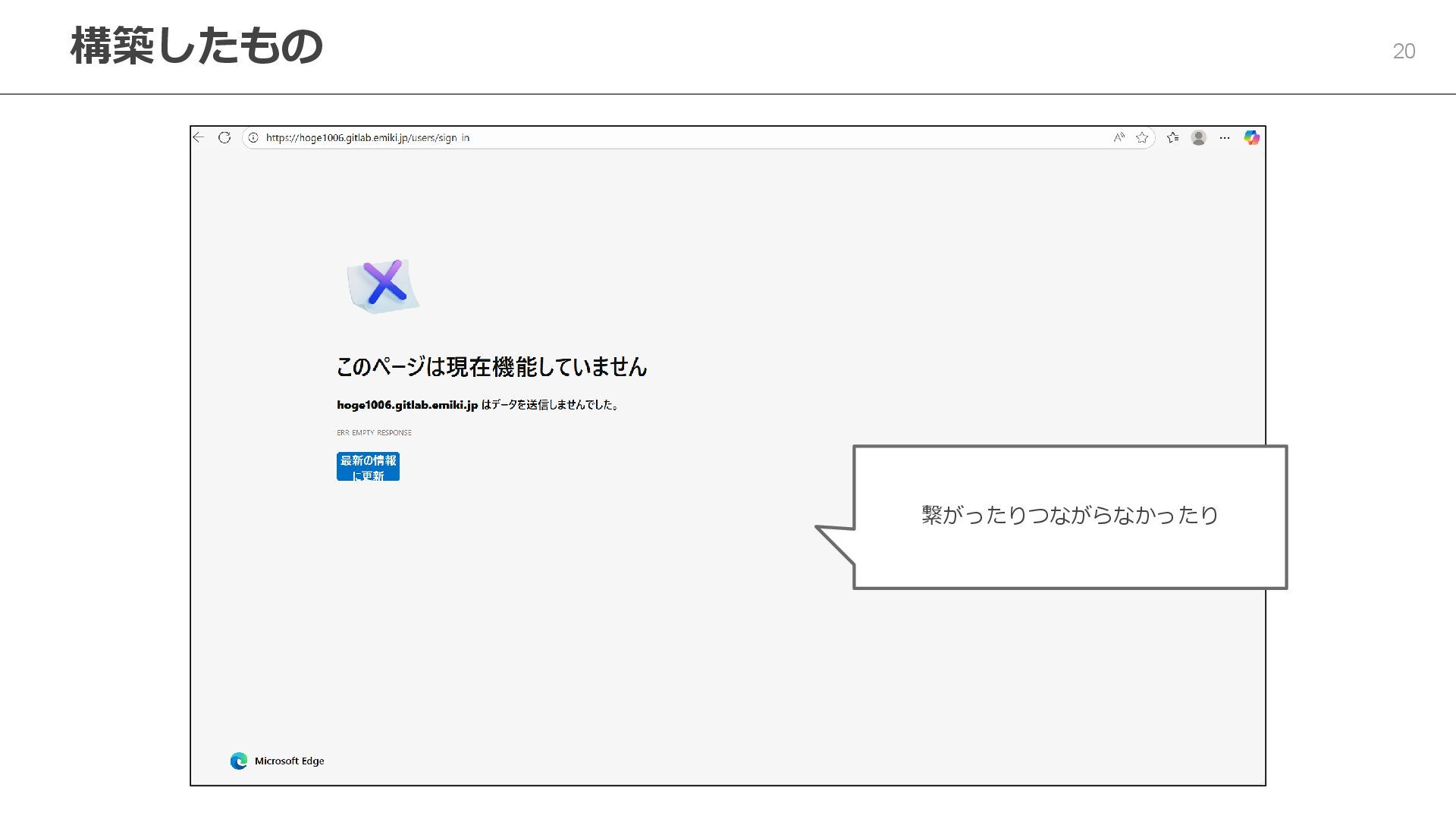The height and width of the screenshot is (819, 1456).
Task: Click the はデータを送信しませんでした message text
Action: click(x=551, y=405)
